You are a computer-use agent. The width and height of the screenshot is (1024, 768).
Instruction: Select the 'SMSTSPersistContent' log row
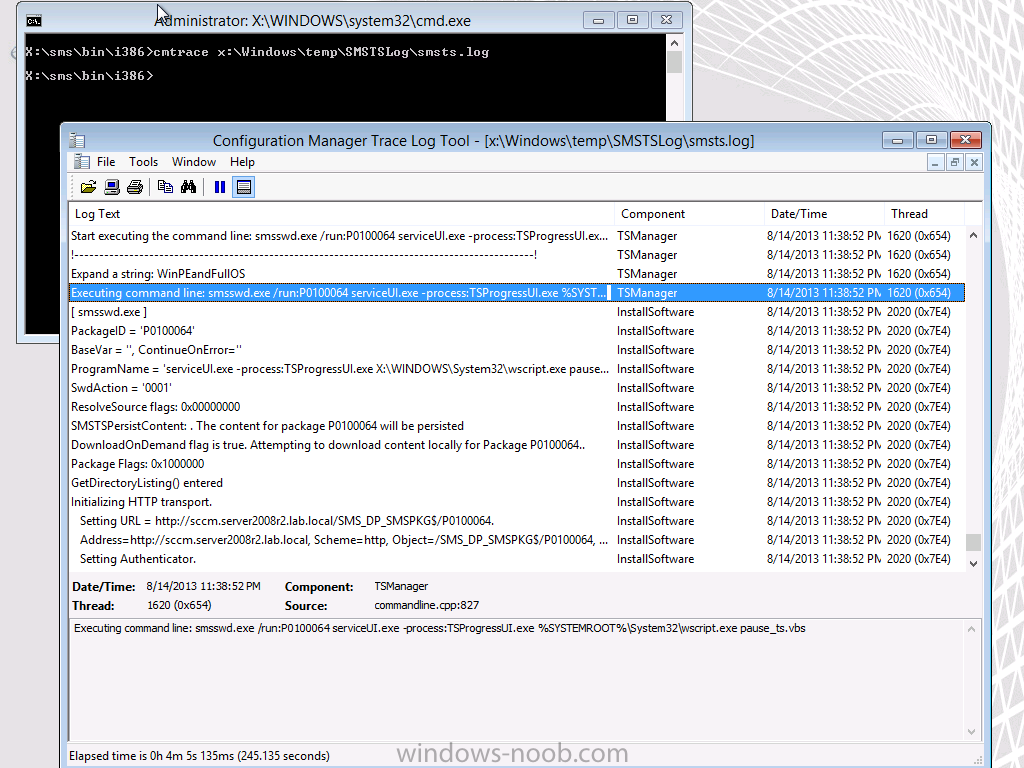(x=517, y=425)
